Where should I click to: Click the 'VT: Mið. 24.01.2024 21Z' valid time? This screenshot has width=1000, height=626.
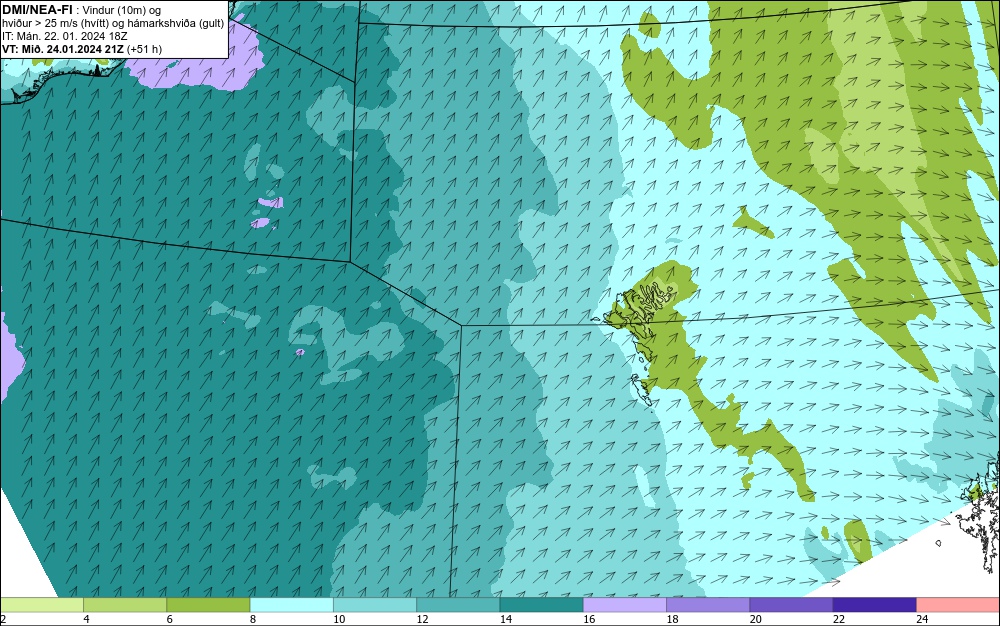coord(63,49)
